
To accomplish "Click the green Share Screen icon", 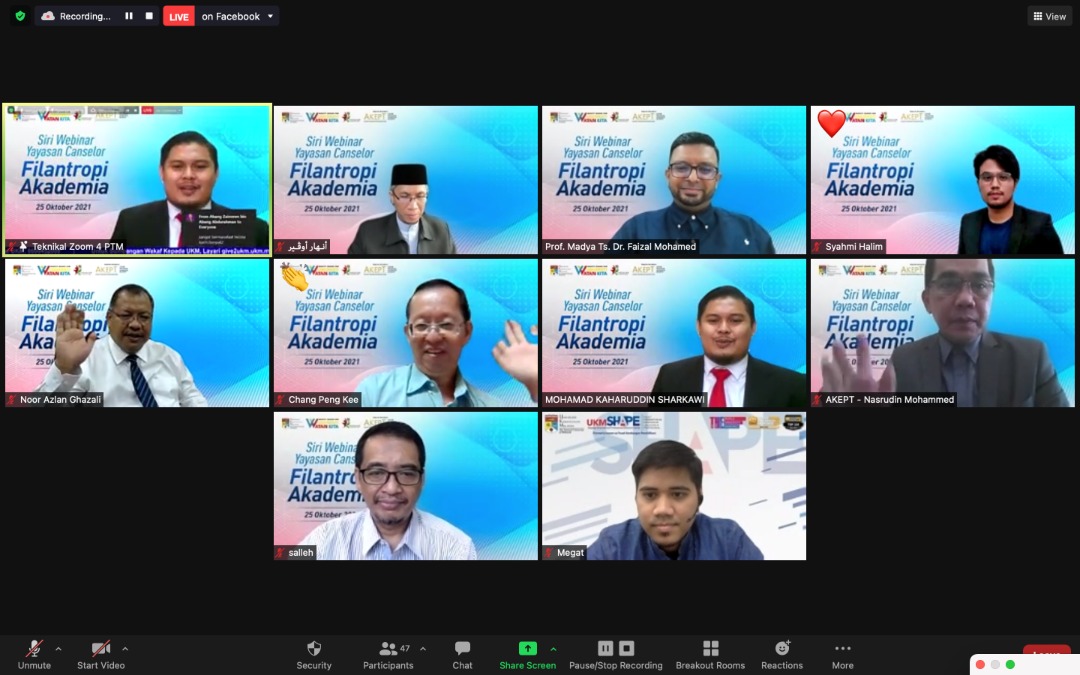I will coord(527,649).
